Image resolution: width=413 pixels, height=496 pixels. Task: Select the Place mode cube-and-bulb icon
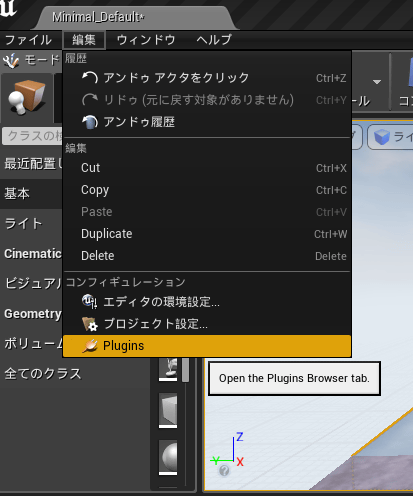point(27,98)
